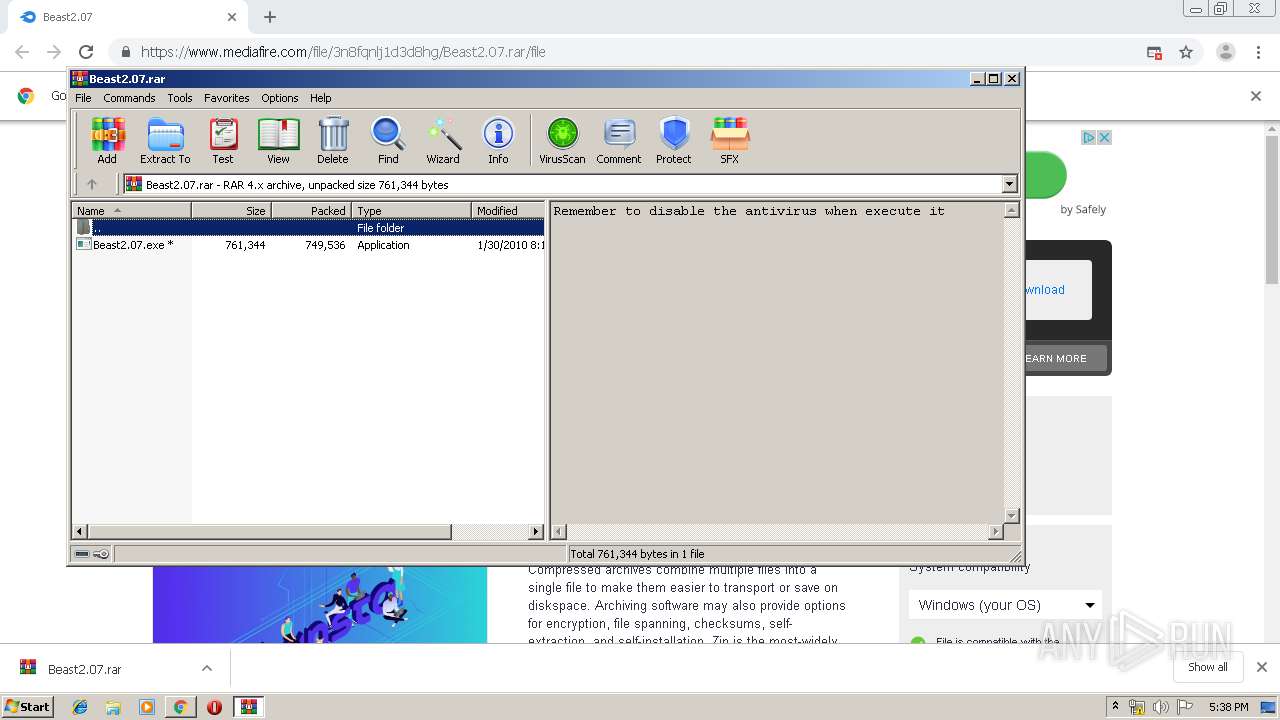Sort file list by Name column
Viewport: 1280px width, 720px height.
[x=131, y=210]
